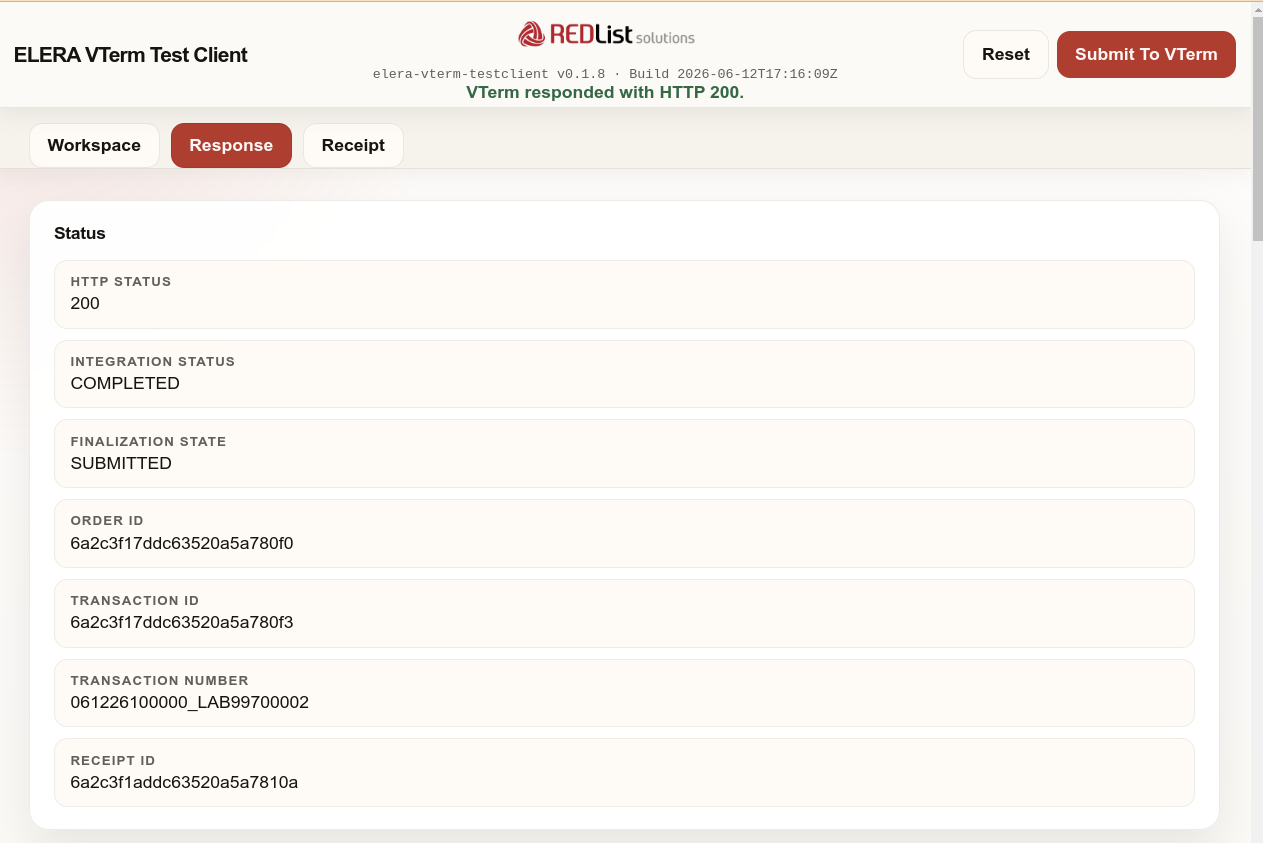Click the RECEIPT ID field label
Viewport: 1263px width, 843px height.
point(113,760)
